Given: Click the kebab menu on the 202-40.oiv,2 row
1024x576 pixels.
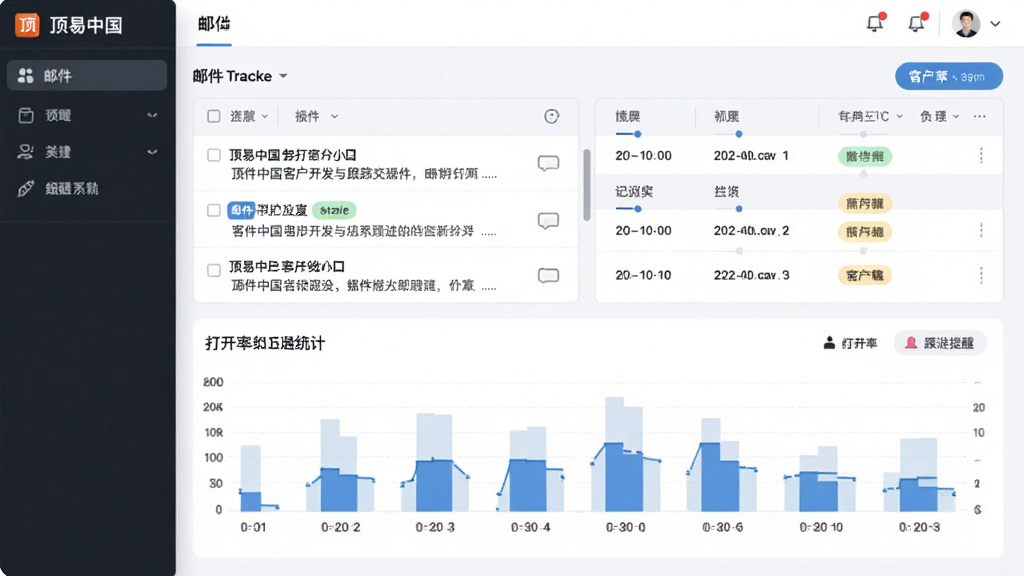Looking at the screenshot, I should (x=981, y=230).
